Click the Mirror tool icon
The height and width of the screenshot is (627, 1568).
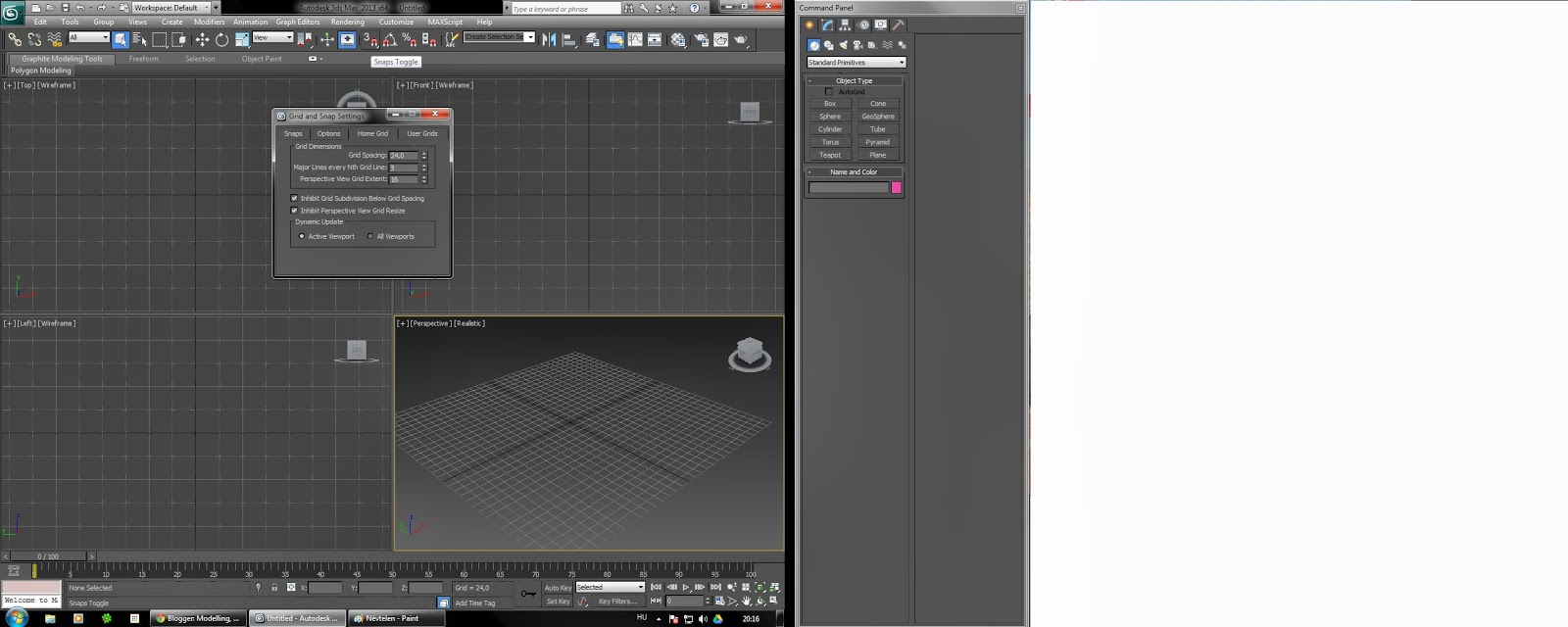(x=549, y=39)
